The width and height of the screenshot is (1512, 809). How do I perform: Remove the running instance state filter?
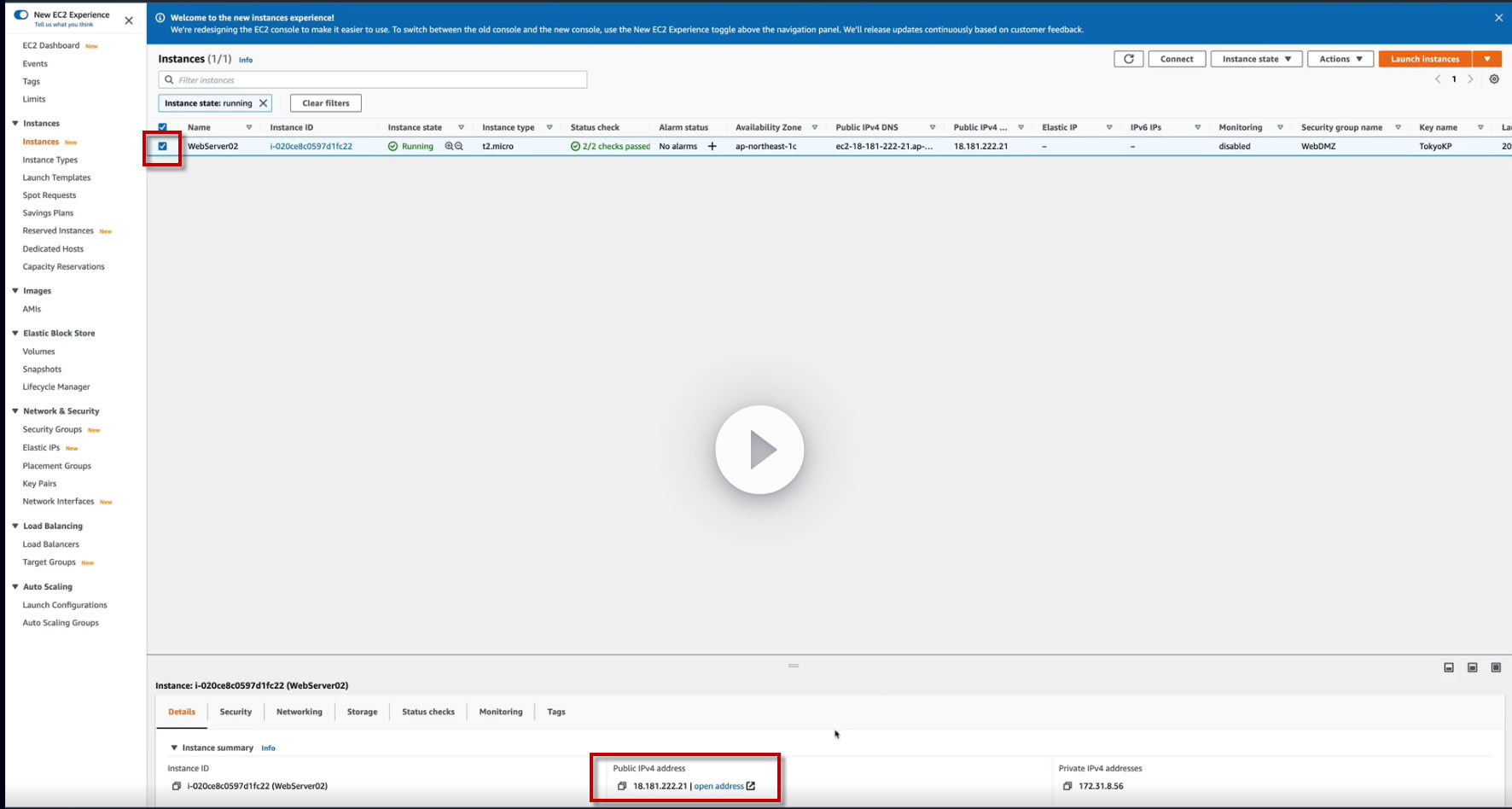pyautogui.click(x=264, y=103)
